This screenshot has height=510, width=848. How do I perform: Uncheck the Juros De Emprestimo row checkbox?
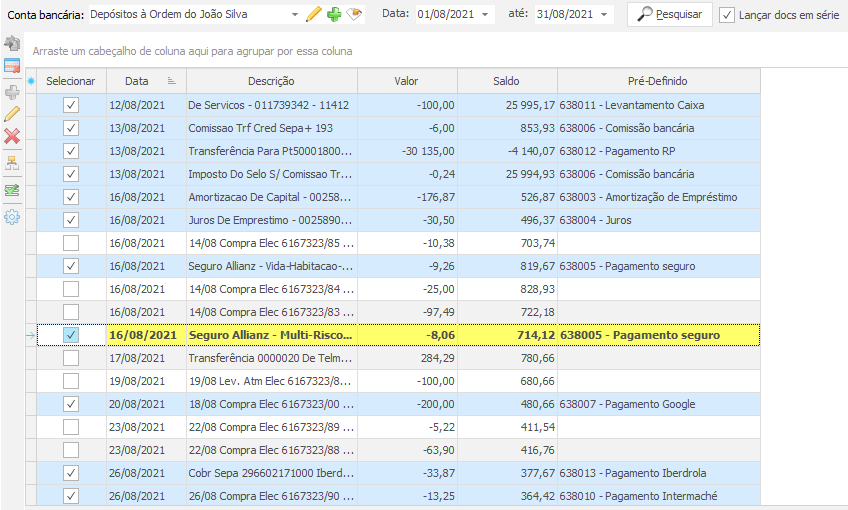pos(71,220)
